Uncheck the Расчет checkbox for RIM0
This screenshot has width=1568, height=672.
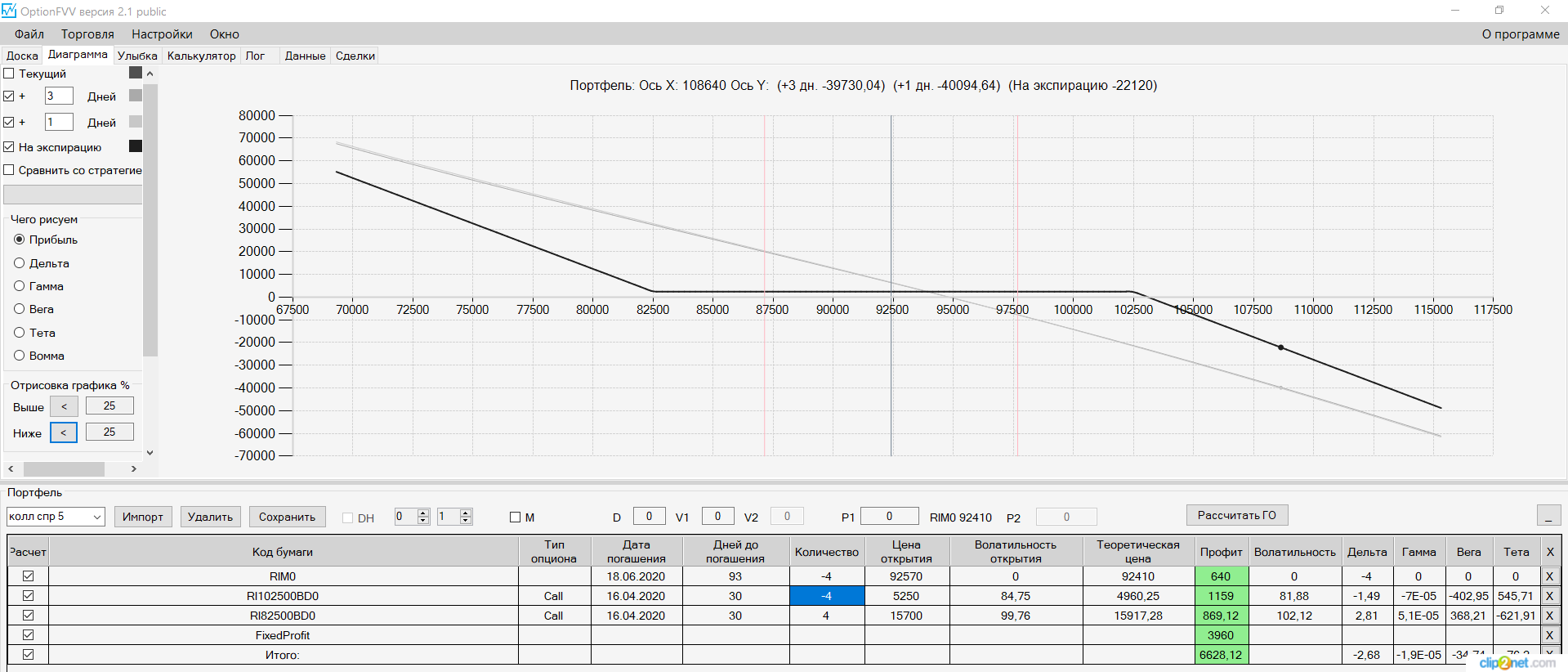pyautogui.click(x=29, y=576)
